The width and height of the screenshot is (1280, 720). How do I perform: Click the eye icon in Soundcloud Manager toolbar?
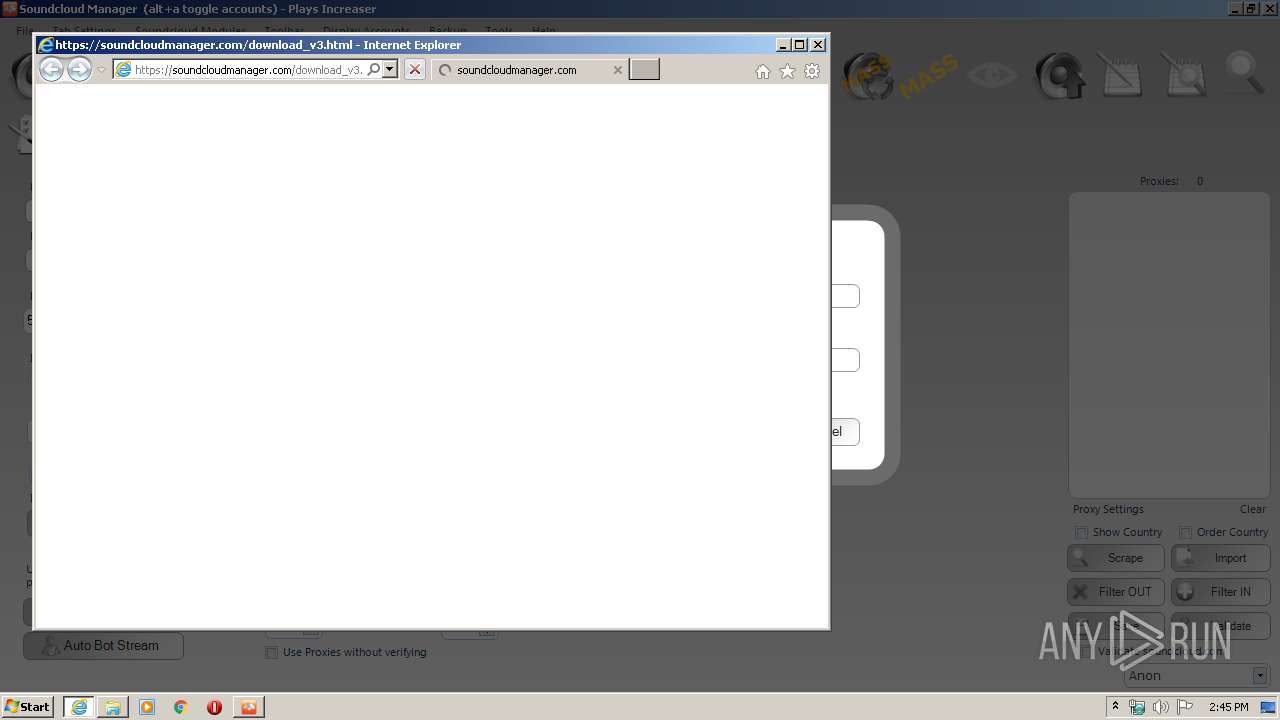992,75
